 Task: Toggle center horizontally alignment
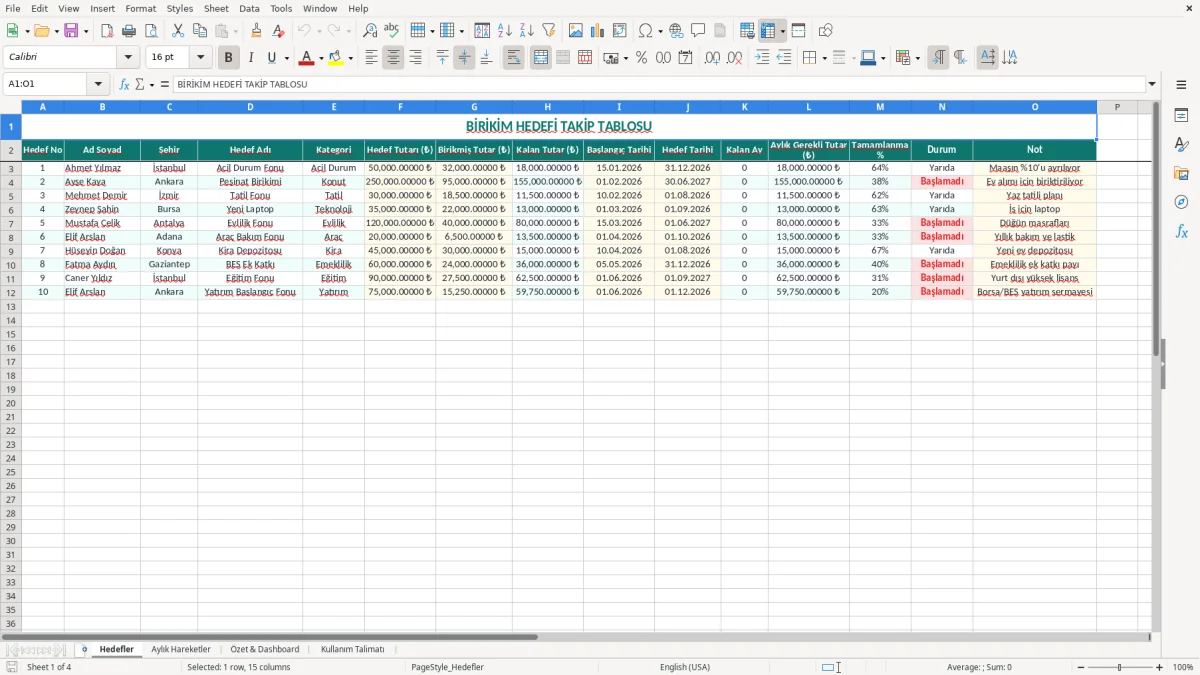pyautogui.click(x=393, y=58)
